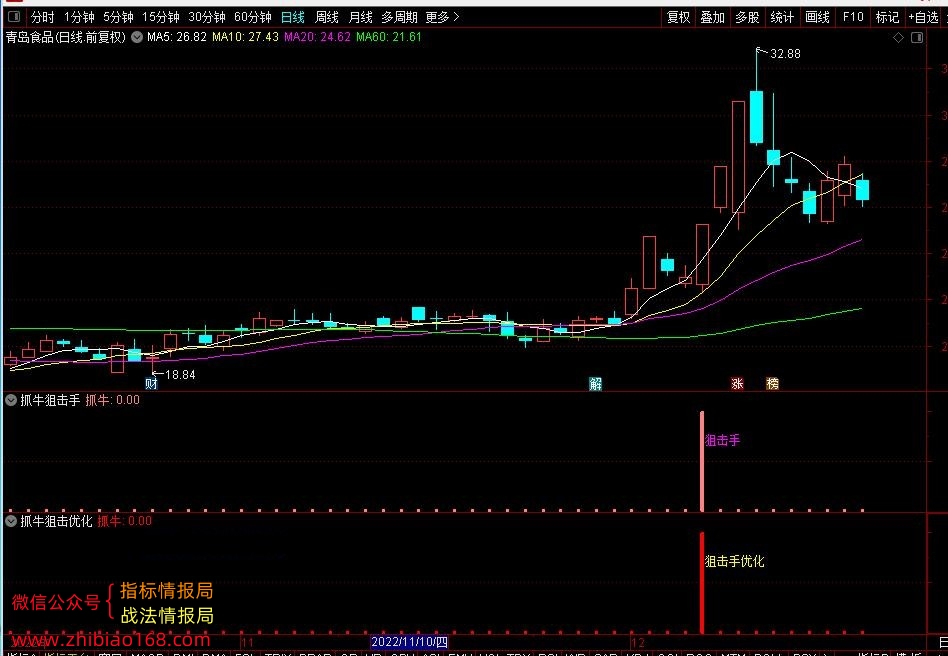The height and width of the screenshot is (656, 948).
Task: Click the pink 狙击手 signal bar
Action: point(702,461)
